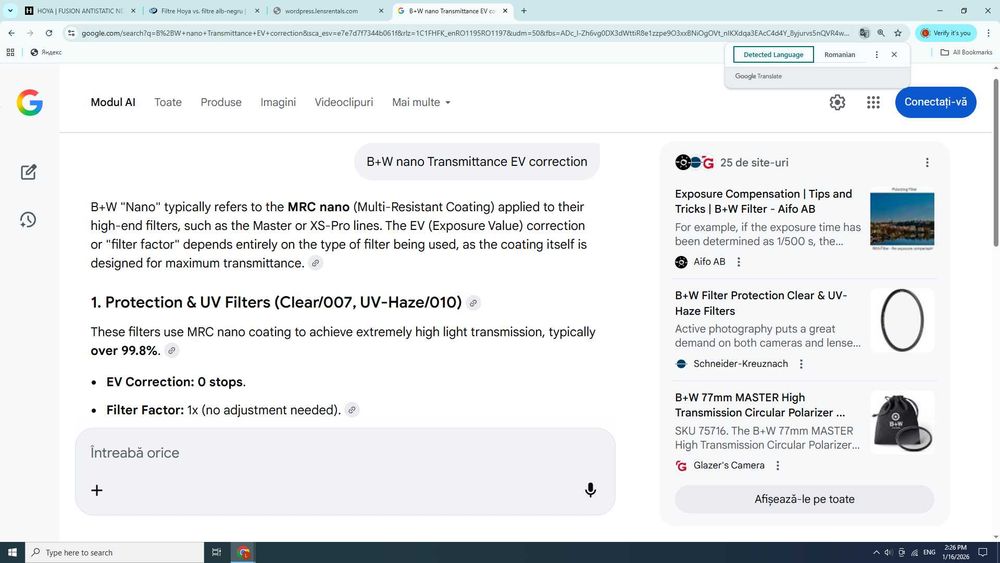Image resolution: width=1000 pixels, height=563 pixels.
Task: Click the zoom magnifier icon in address bar
Action: tap(881, 33)
